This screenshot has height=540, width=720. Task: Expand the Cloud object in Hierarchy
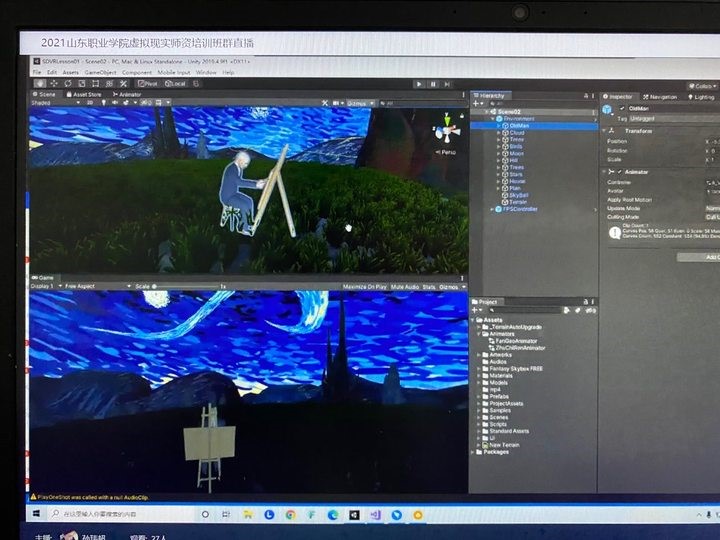pos(499,133)
